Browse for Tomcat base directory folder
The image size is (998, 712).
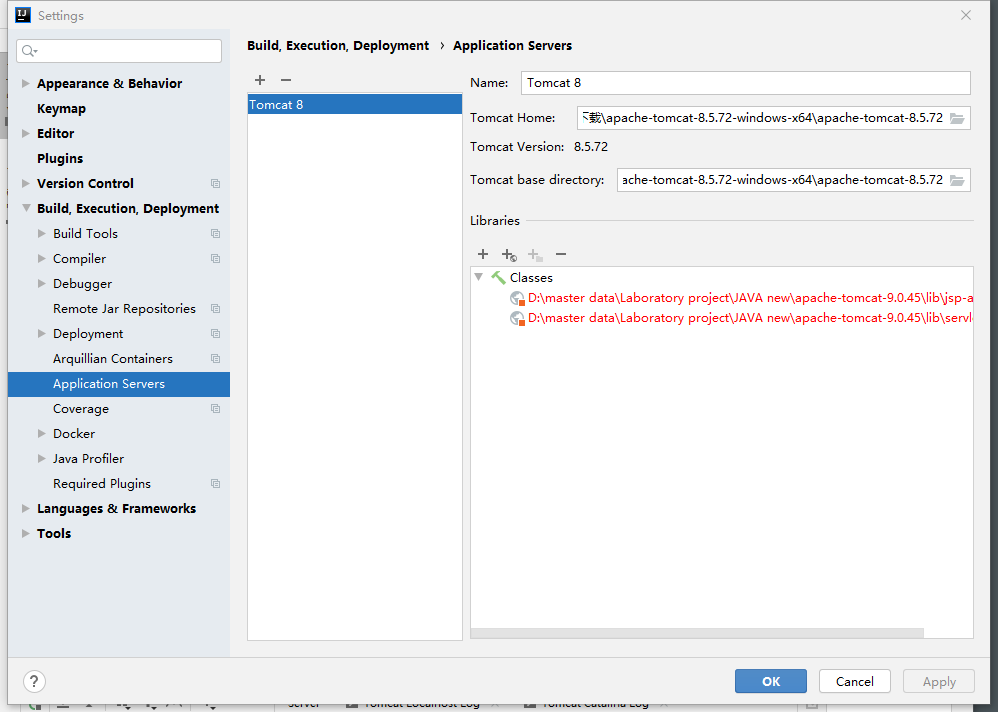click(957, 181)
